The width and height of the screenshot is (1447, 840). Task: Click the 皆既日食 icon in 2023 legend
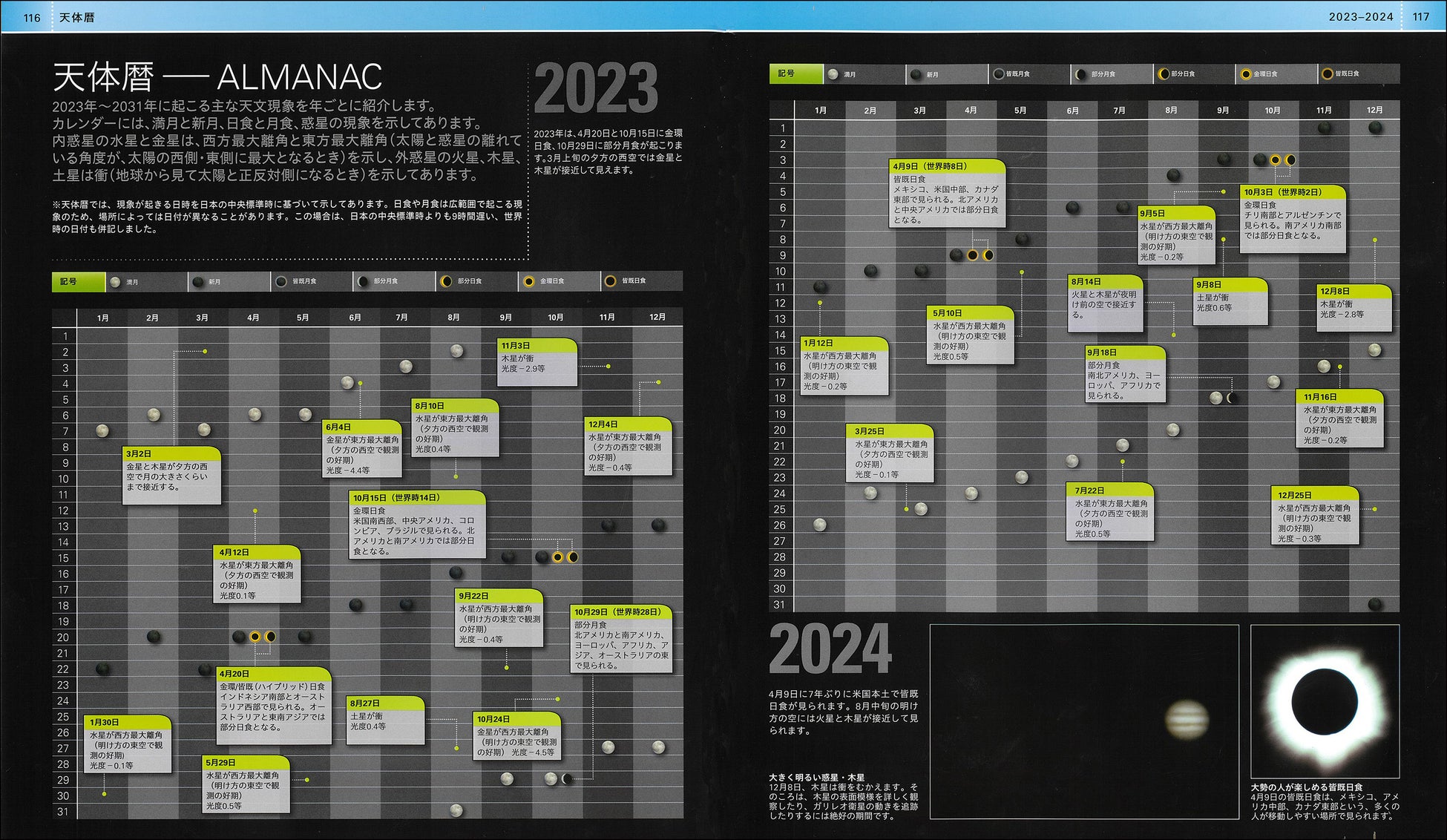[x=610, y=281]
